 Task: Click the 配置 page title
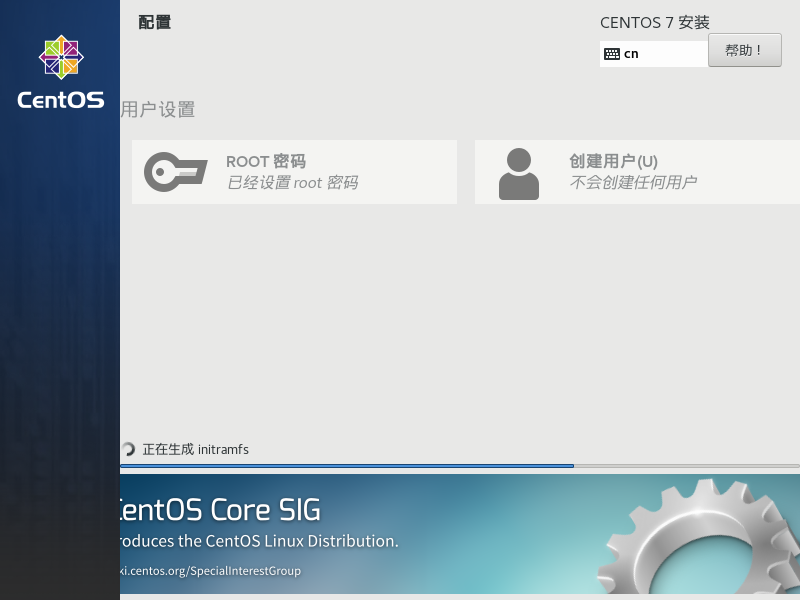coord(155,22)
